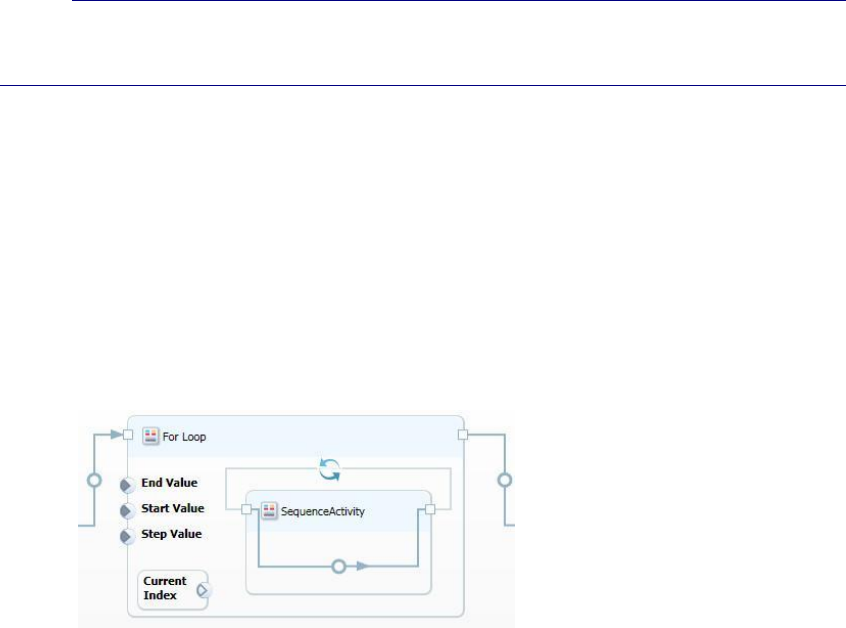Image resolution: width=846 pixels, height=628 pixels.
Task: Click the circle node inside SequenceActivity
Action: click(339, 566)
